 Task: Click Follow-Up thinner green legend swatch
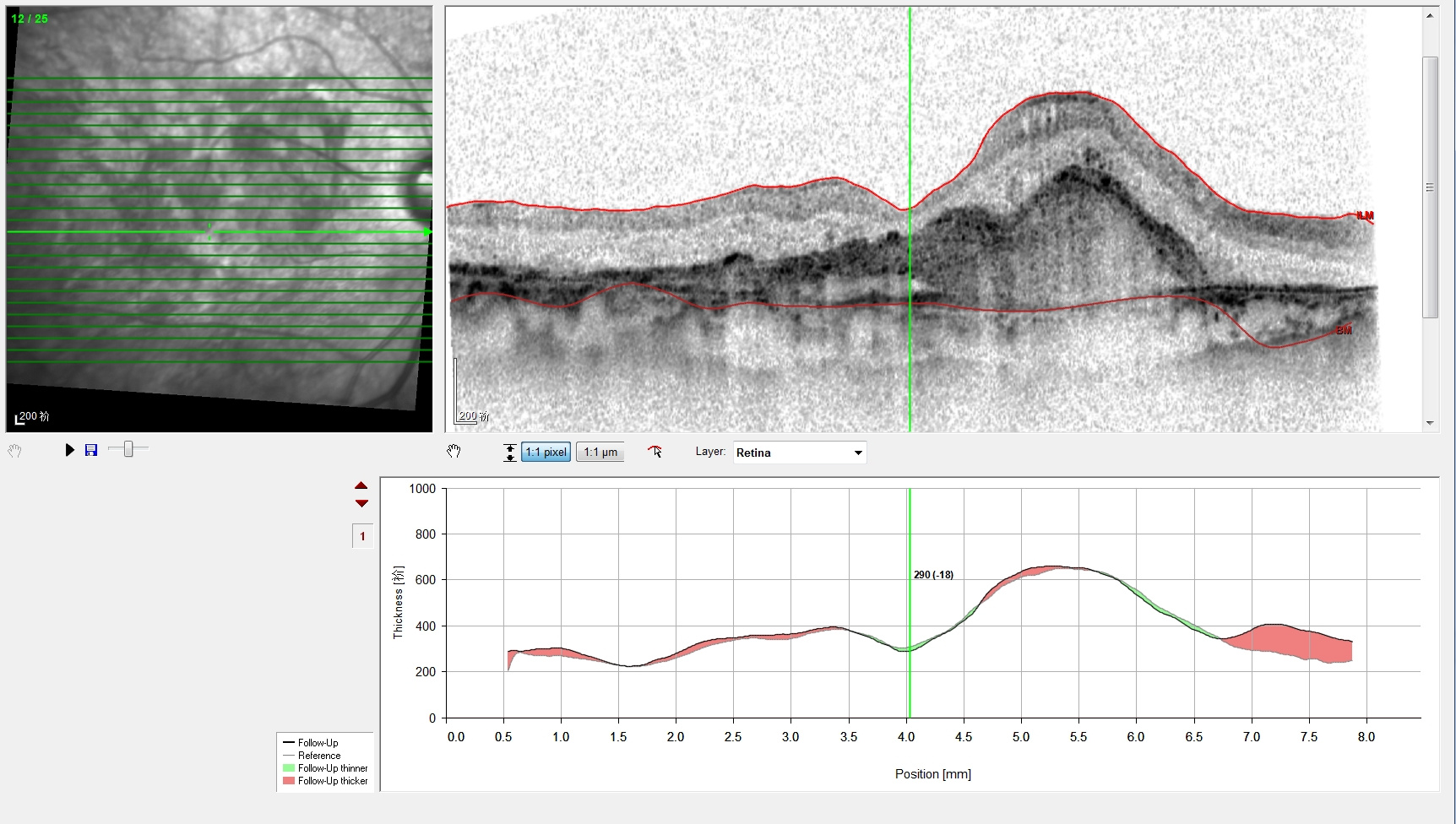tap(289, 768)
